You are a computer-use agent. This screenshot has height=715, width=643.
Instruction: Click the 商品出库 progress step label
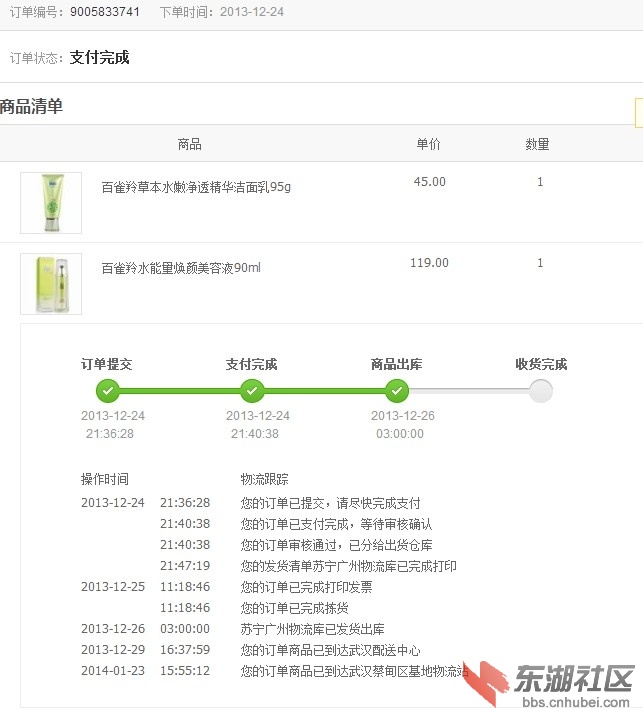pos(396,364)
